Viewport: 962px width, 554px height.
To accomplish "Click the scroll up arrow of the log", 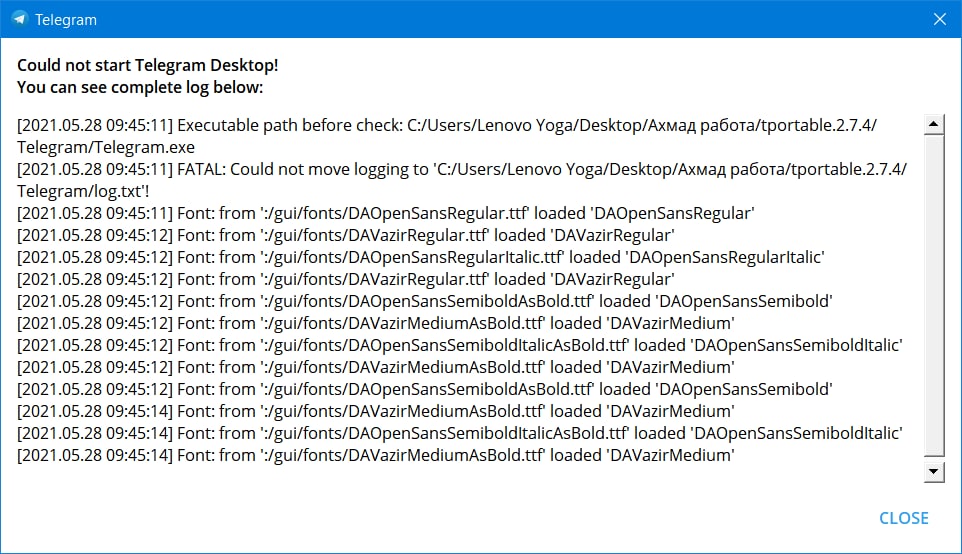I will (935, 125).
